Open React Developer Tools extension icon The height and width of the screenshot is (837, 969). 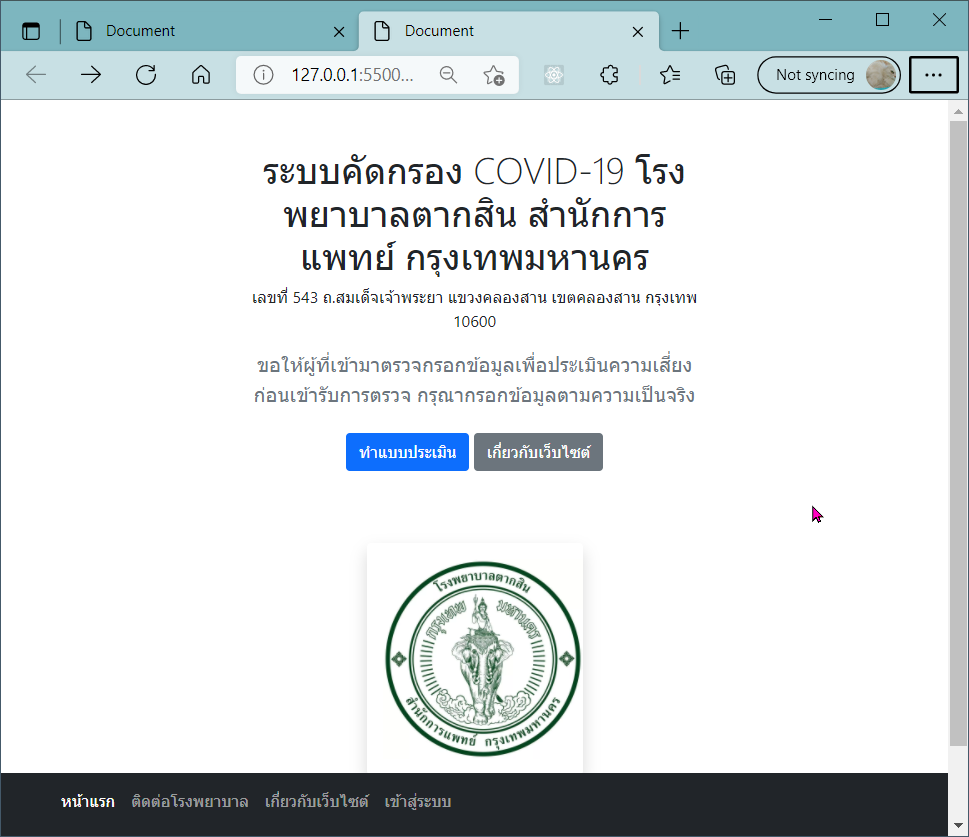coord(554,75)
